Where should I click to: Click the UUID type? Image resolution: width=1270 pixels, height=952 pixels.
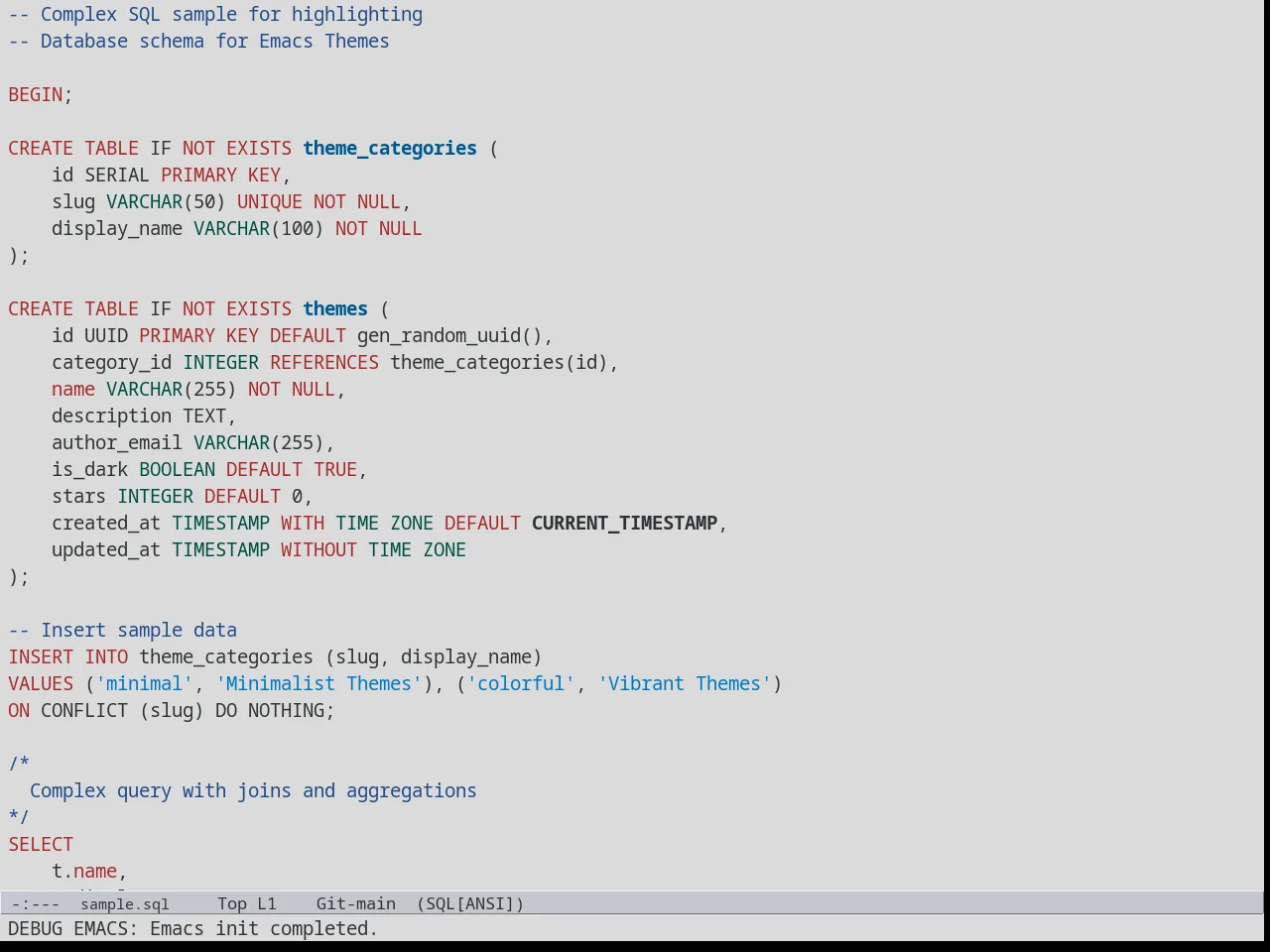[x=106, y=336]
